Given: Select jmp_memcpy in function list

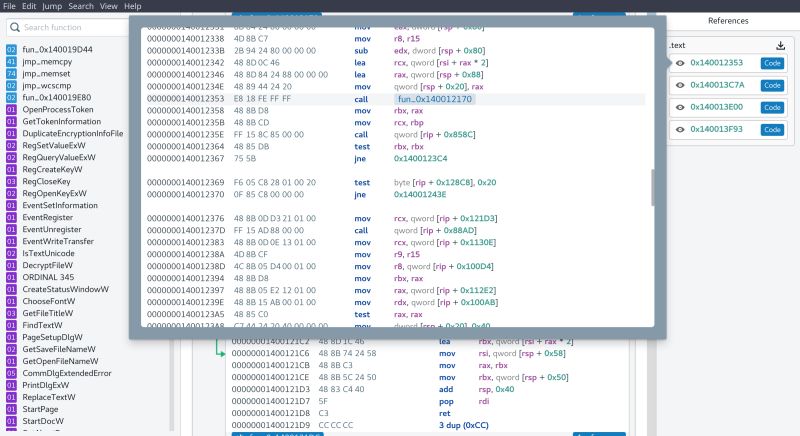Looking at the screenshot, I should click(x=47, y=62).
